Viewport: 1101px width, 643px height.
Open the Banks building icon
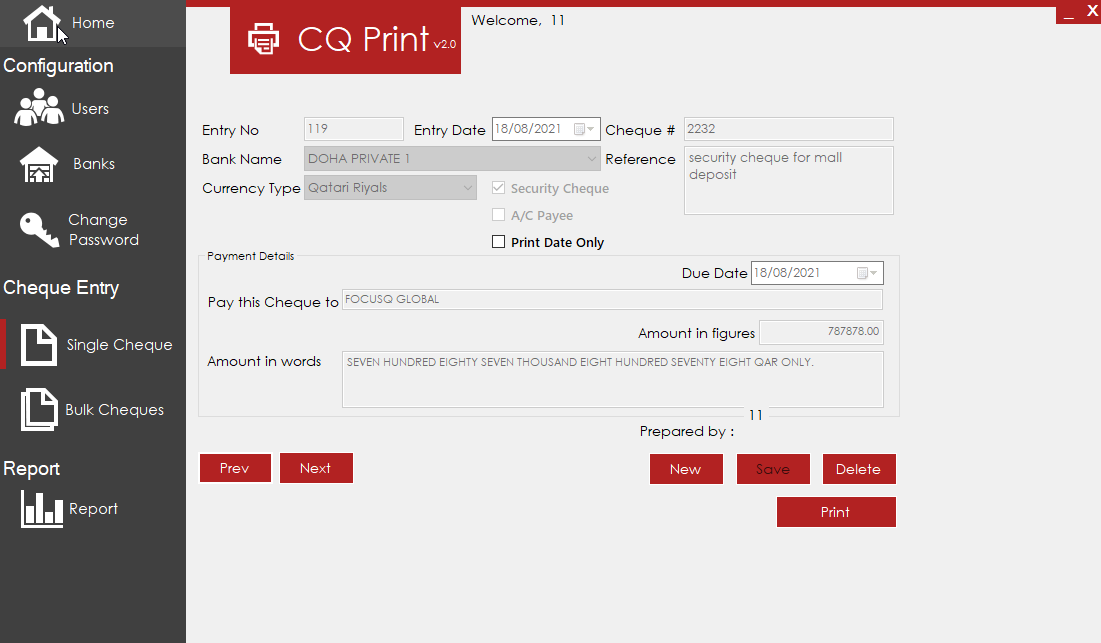pos(39,164)
